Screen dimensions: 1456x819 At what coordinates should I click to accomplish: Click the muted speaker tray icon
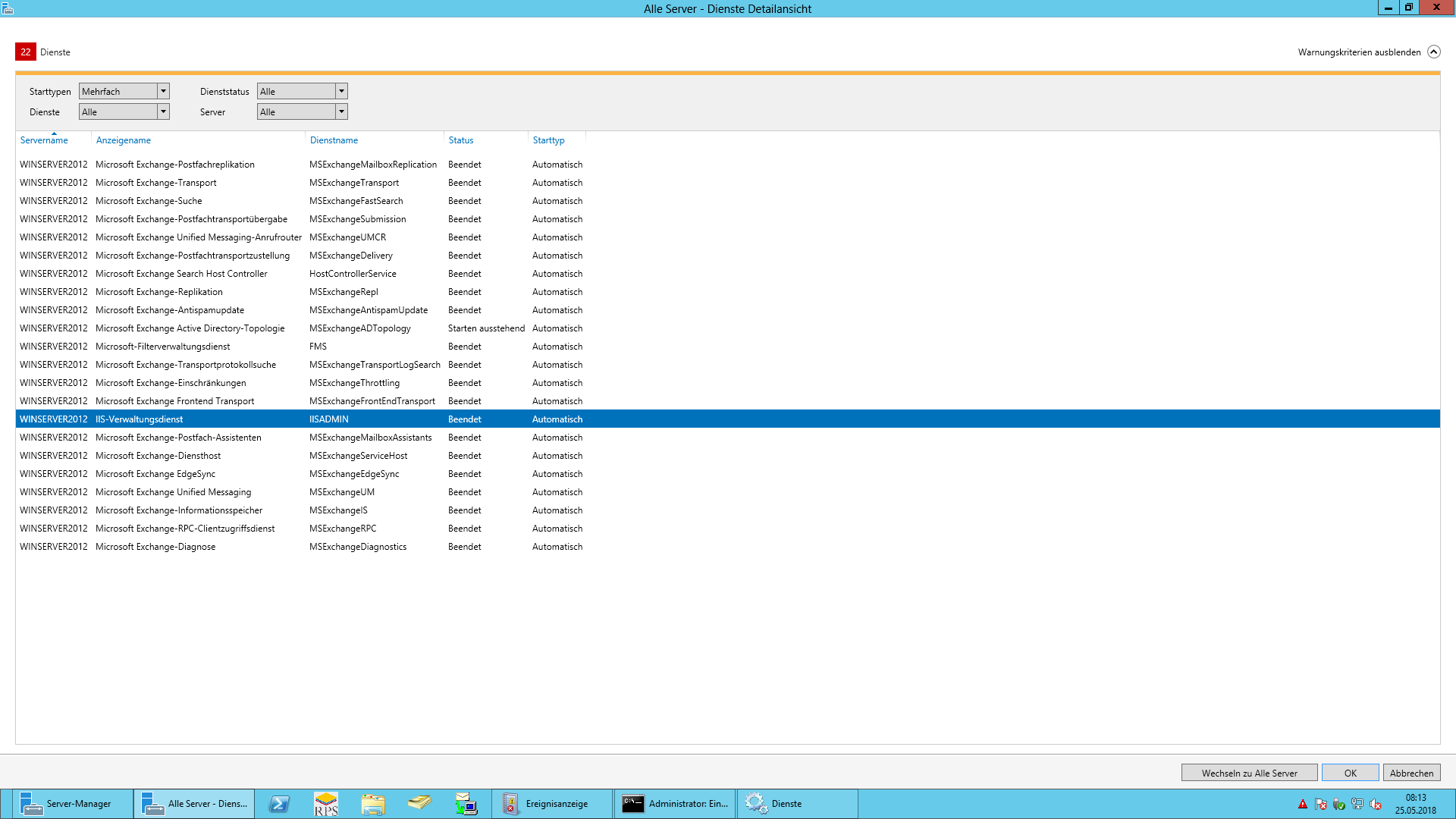click(1376, 805)
